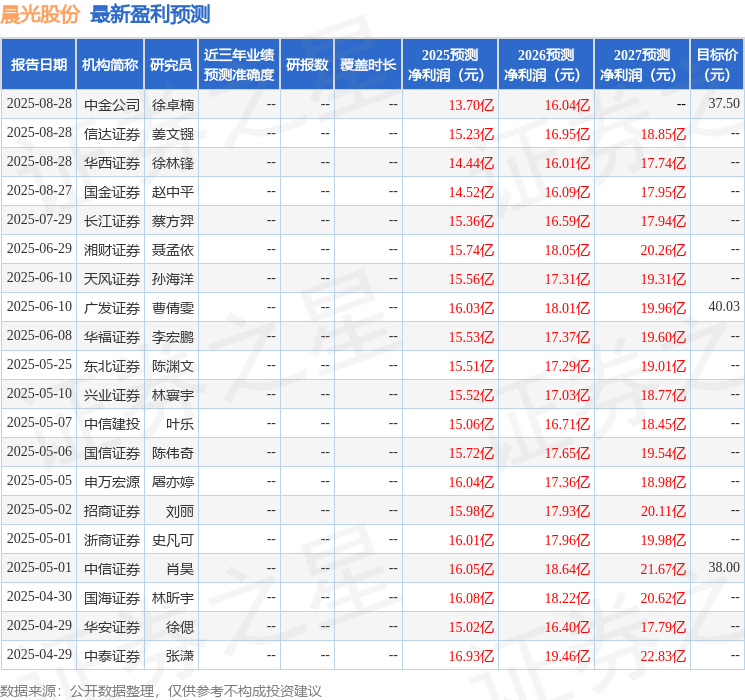
Task: Click the 20.26亿 forecast value
Action: click(x=663, y=249)
